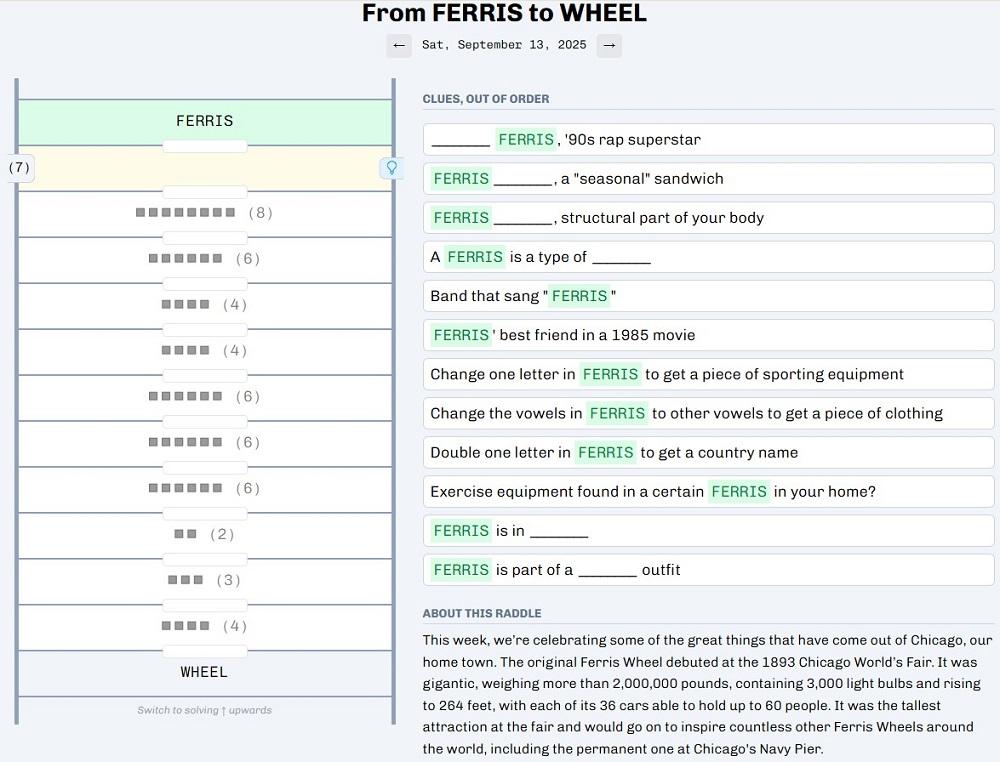Toggle 'Switch to solving upwards'

[204, 710]
